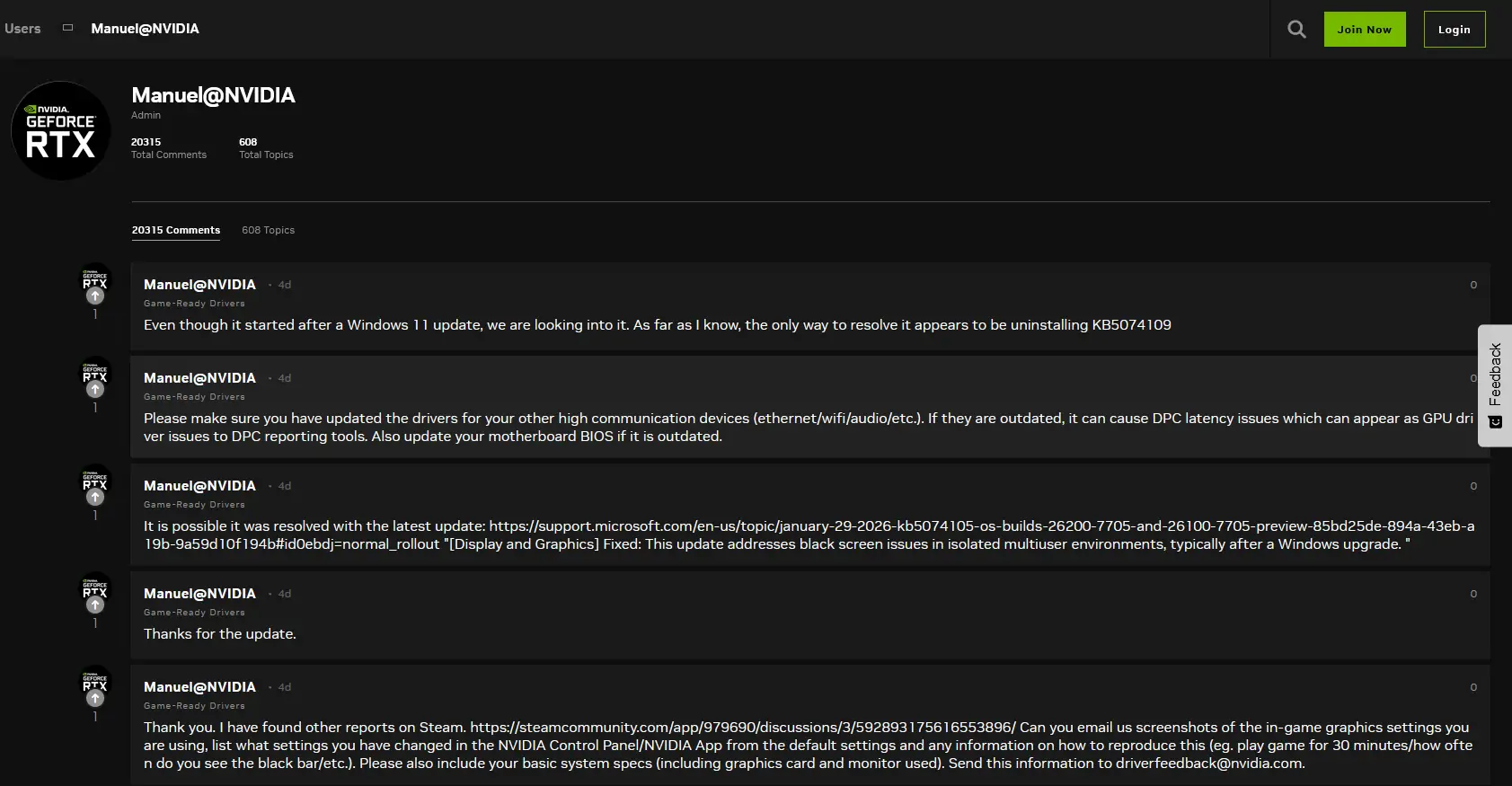Image resolution: width=1512 pixels, height=786 pixels.
Task: Upvote the 'Thanks for the update' comment
Action: coord(95,605)
